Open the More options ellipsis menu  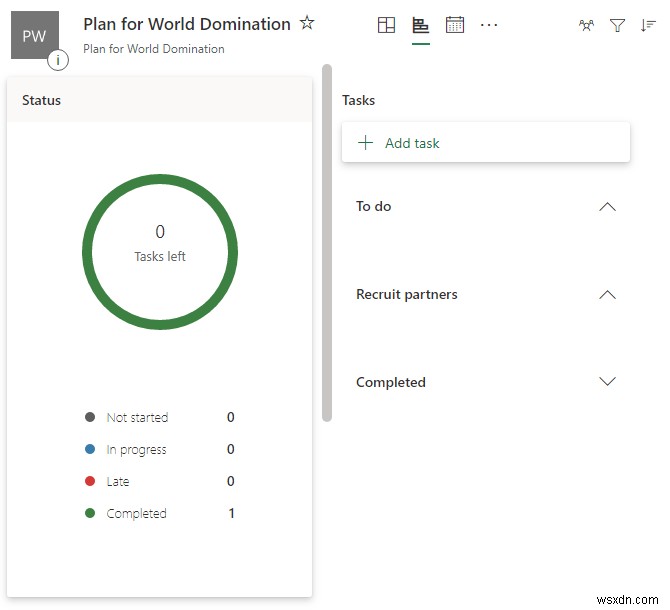[489, 25]
